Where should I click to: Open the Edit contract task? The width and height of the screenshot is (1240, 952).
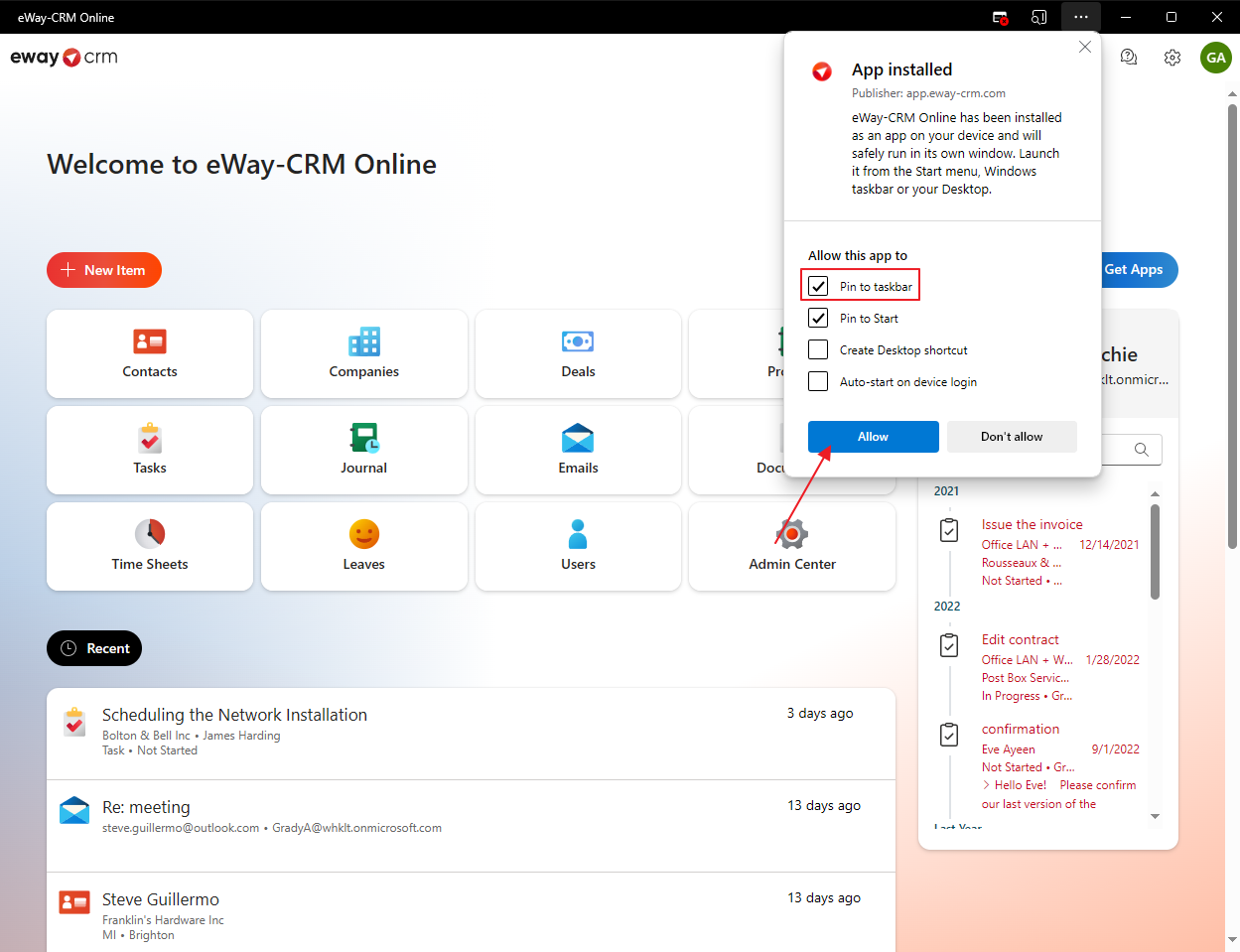[1021, 639]
